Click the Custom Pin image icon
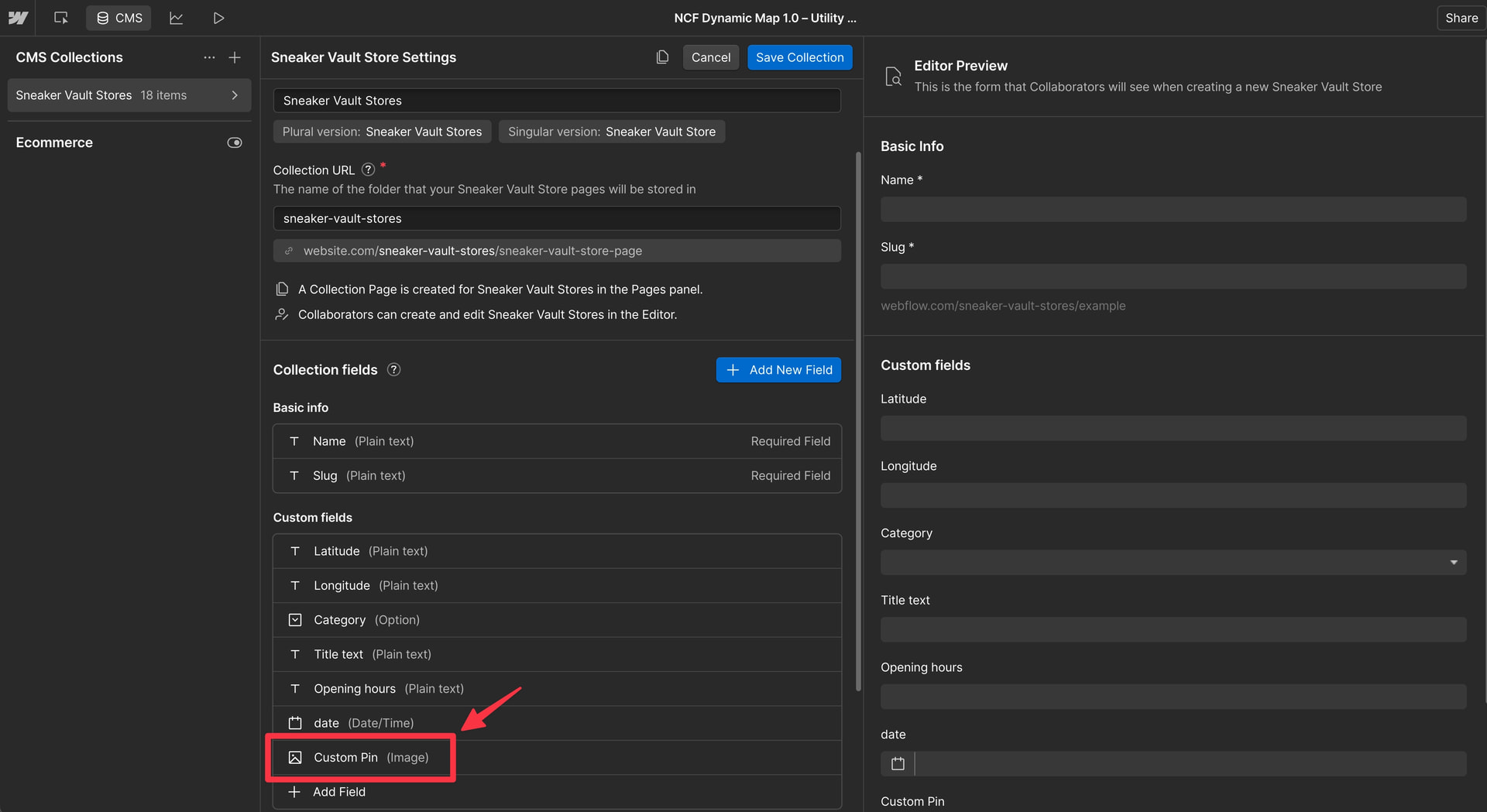Viewport: 1487px width, 812px height. click(x=295, y=757)
